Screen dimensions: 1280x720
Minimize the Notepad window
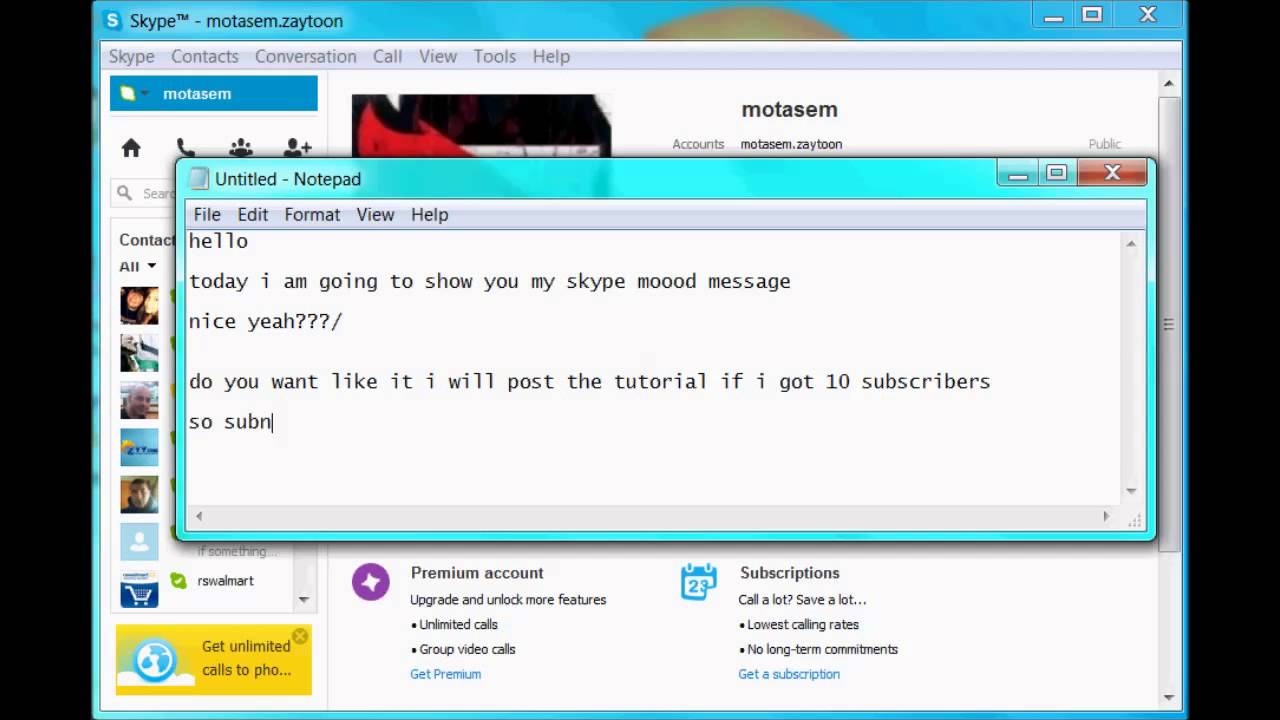(1018, 174)
